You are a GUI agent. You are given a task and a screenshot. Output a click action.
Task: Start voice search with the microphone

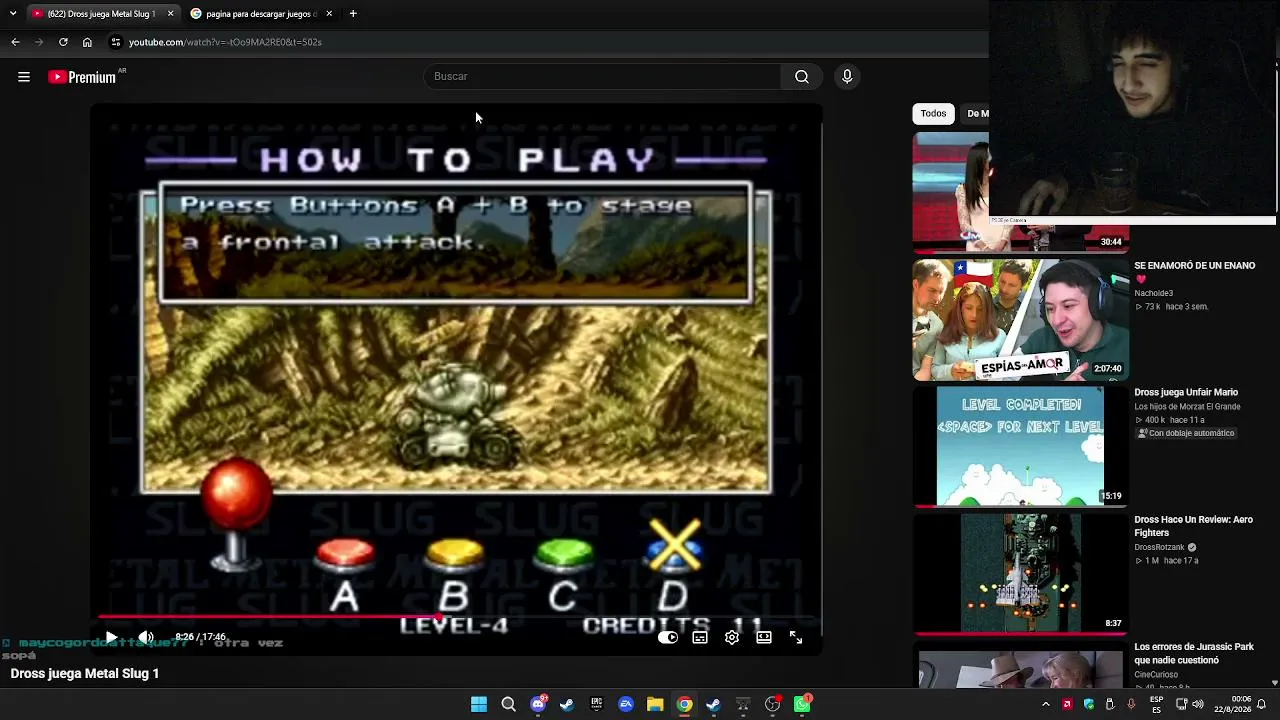pos(847,77)
